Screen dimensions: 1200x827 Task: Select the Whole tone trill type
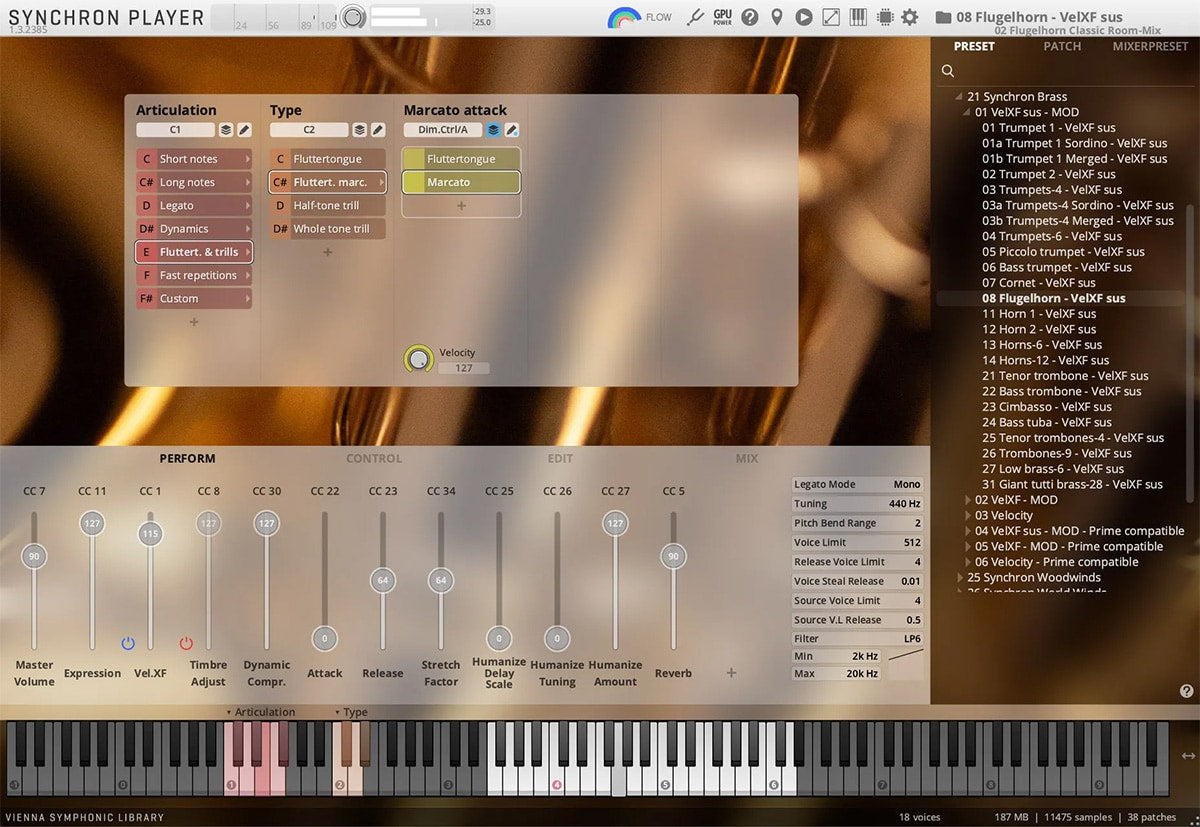(327, 229)
